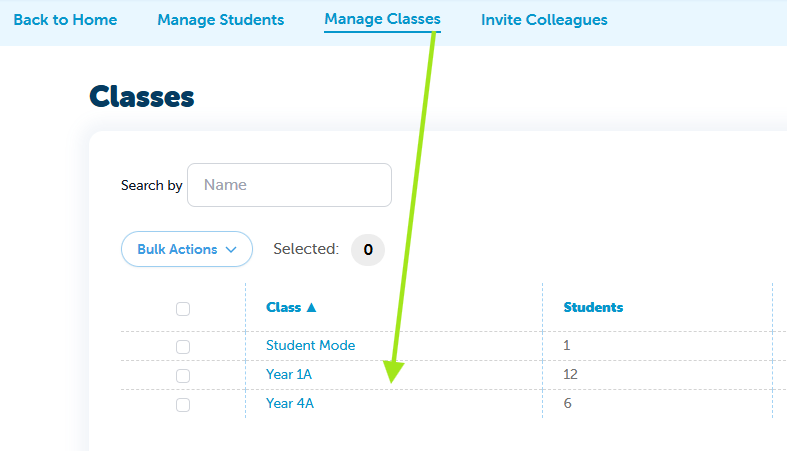Click the selected count badge showing 0
Image resolution: width=787 pixels, height=451 pixels.
pos(367,249)
